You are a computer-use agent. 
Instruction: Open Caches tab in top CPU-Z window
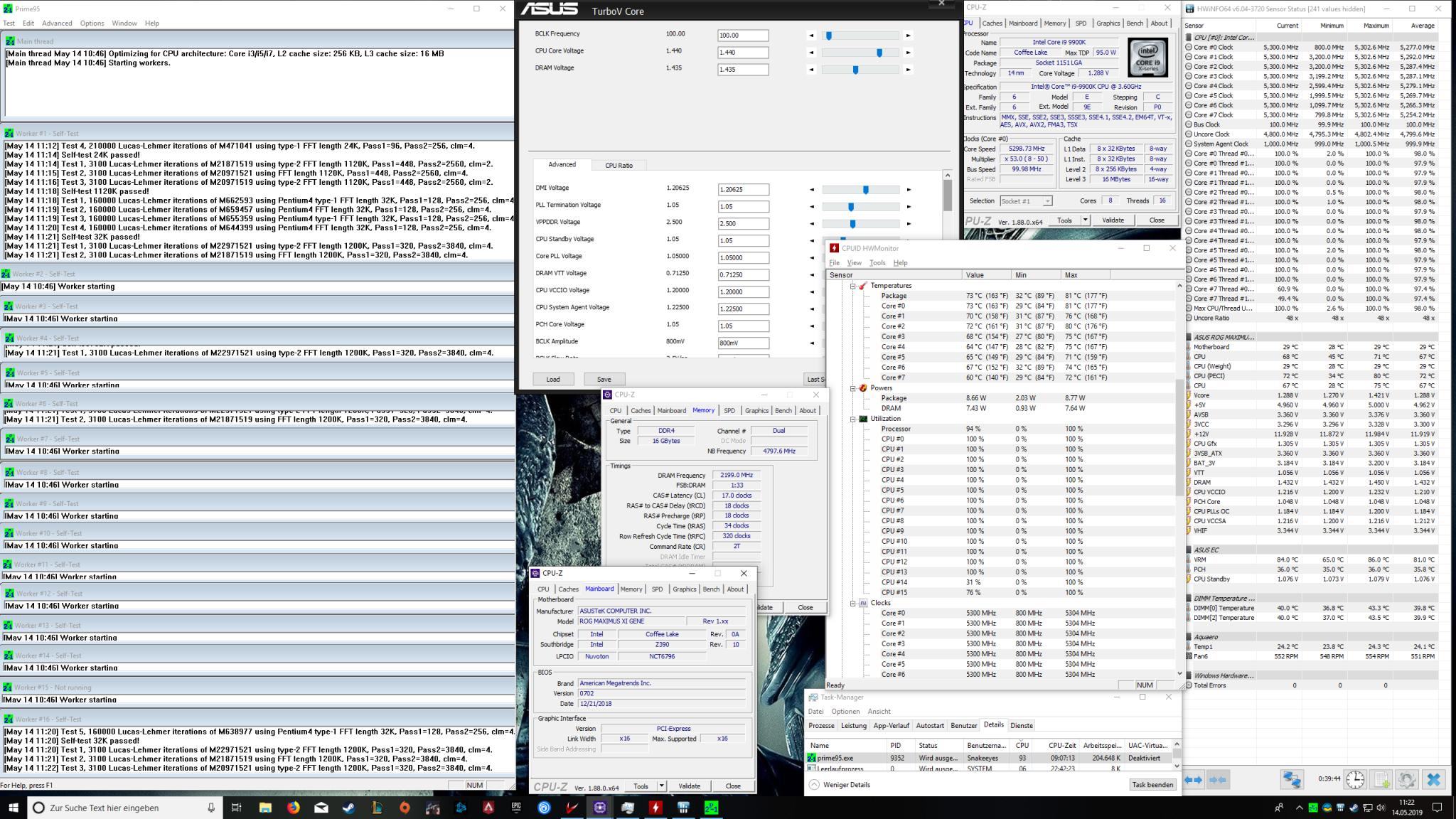[992, 23]
